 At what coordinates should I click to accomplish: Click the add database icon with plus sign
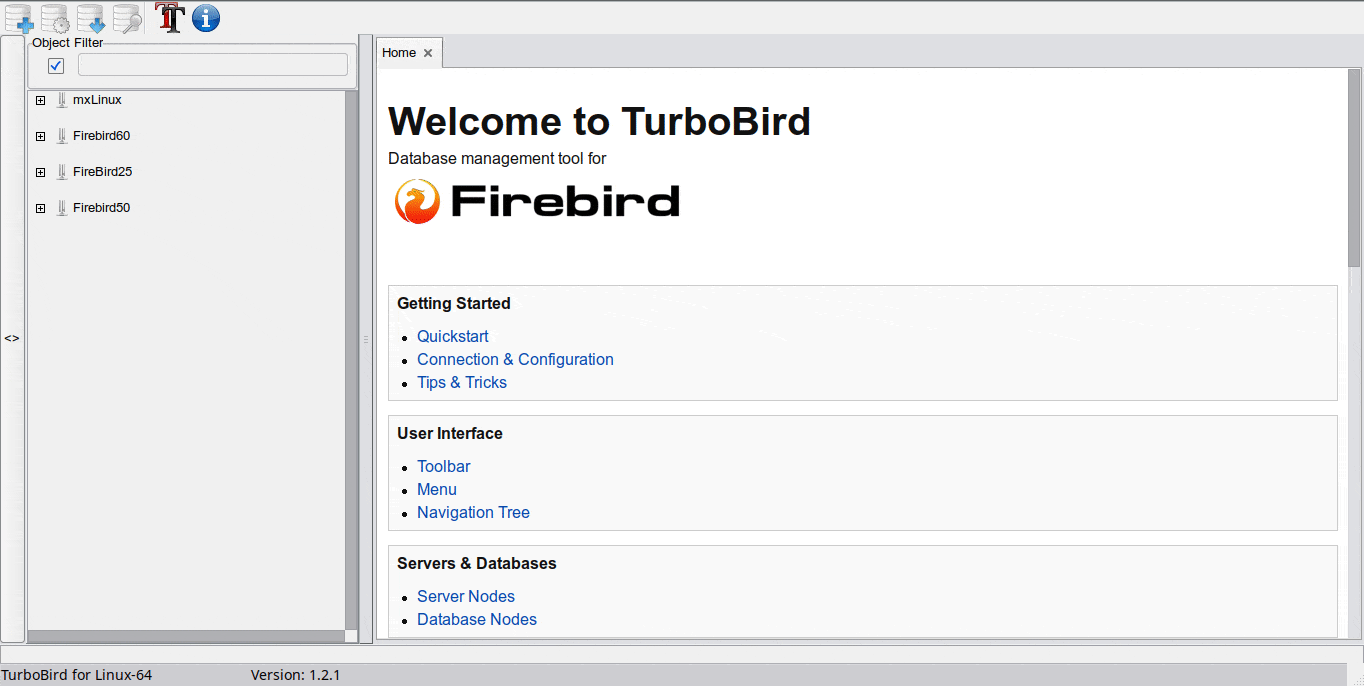[x=19, y=18]
